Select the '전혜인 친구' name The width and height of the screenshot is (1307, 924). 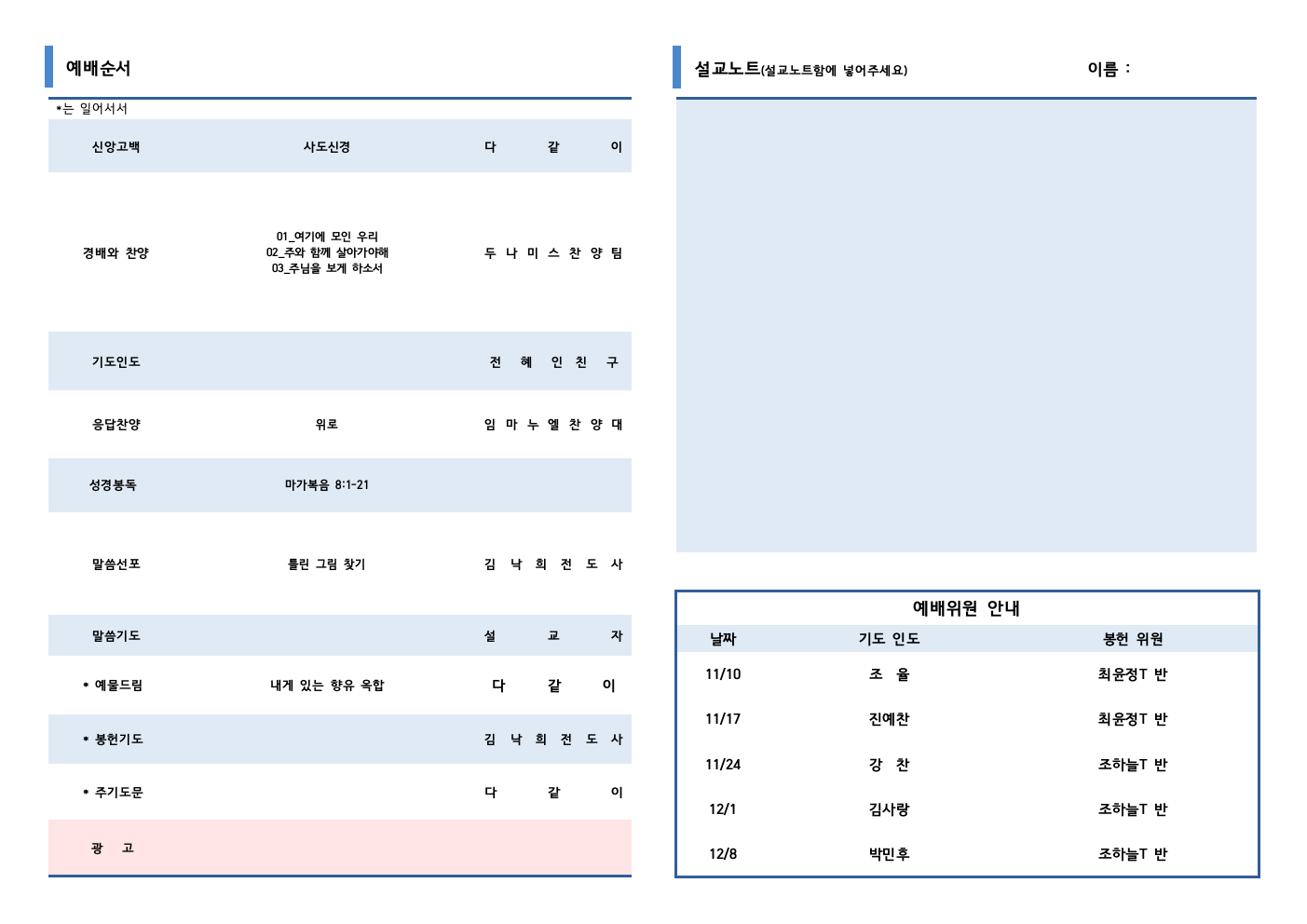click(x=553, y=361)
